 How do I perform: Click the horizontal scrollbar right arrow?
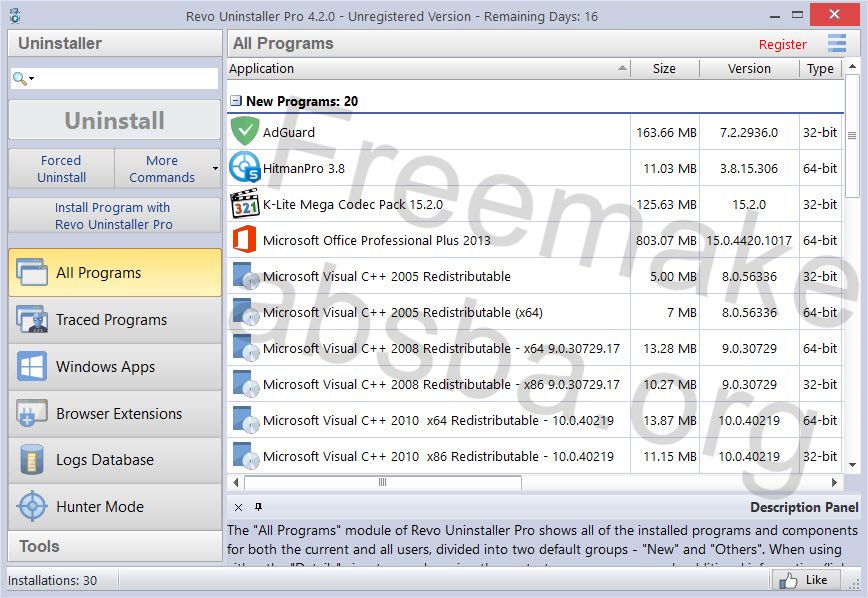click(x=834, y=482)
